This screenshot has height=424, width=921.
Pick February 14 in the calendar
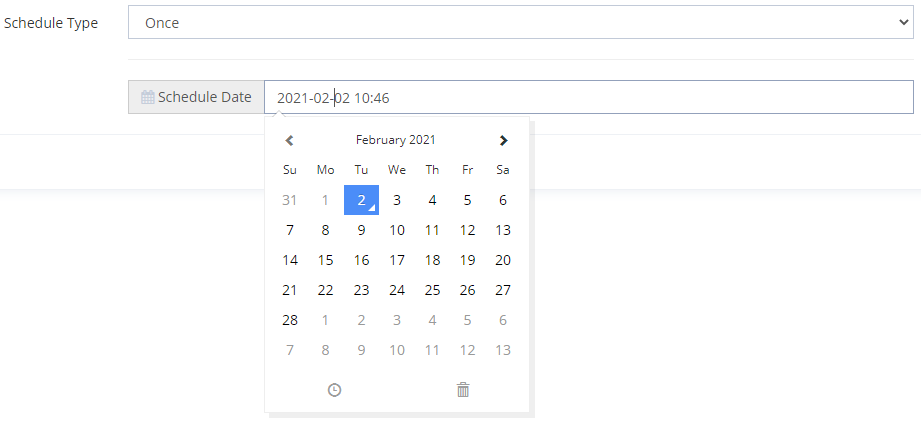290,260
